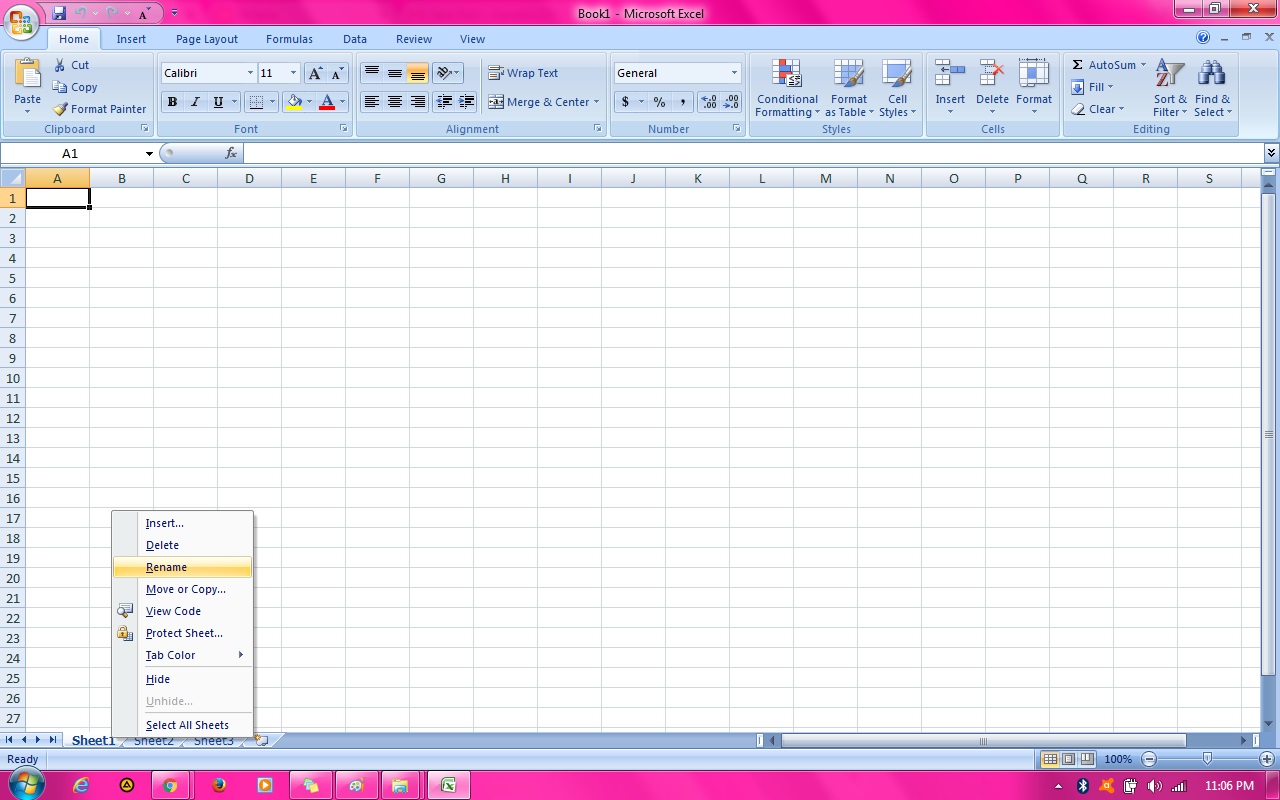Open the Paste options dropdown arrow
The width and height of the screenshot is (1280, 800).
point(27,112)
